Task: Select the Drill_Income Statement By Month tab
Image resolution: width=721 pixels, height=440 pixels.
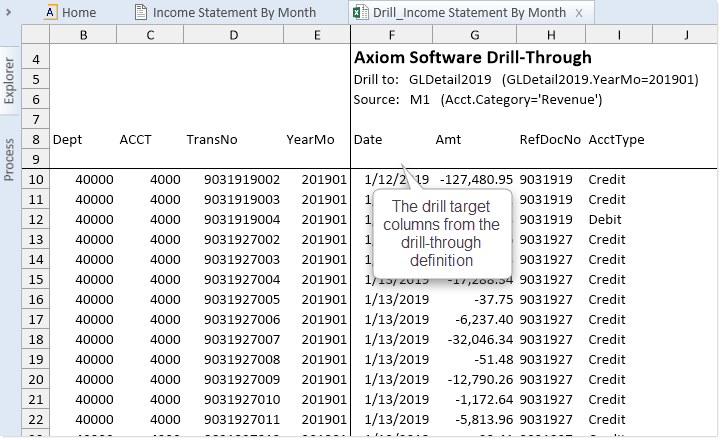Action: tap(469, 12)
